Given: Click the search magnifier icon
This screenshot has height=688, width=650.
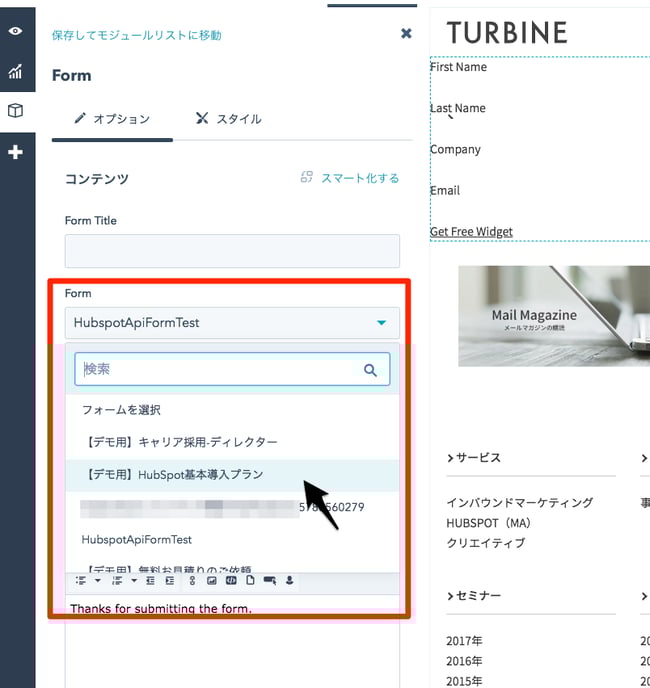Looking at the screenshot, I should [370, 370].
